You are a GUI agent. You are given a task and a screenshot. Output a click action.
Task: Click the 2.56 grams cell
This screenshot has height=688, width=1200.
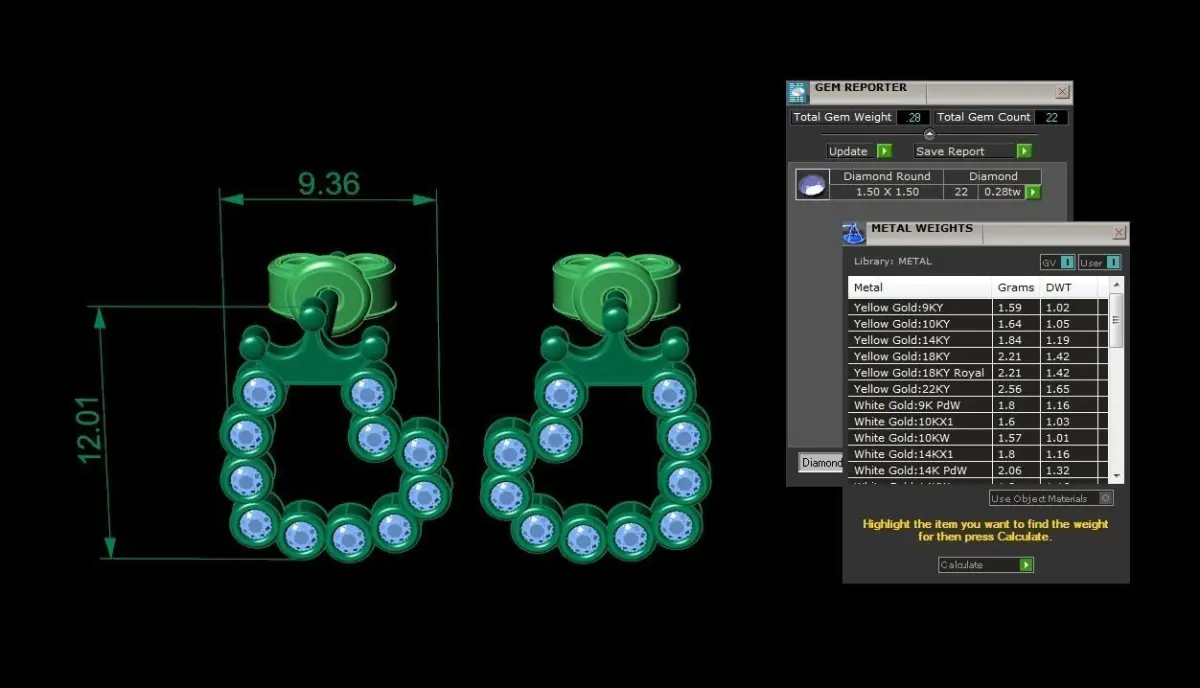[1016, 389]
